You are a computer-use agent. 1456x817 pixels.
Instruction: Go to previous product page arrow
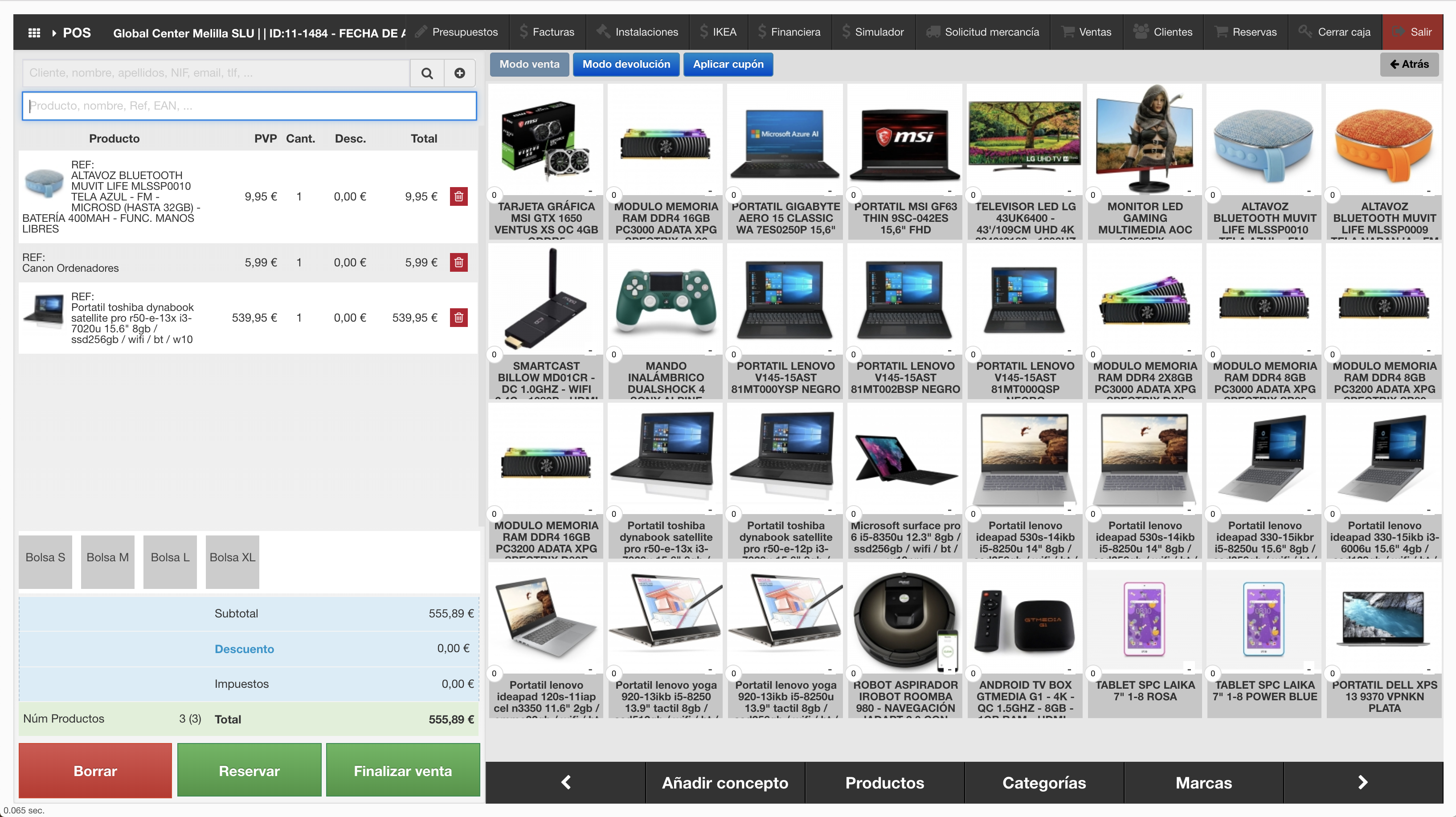point(565,783)
